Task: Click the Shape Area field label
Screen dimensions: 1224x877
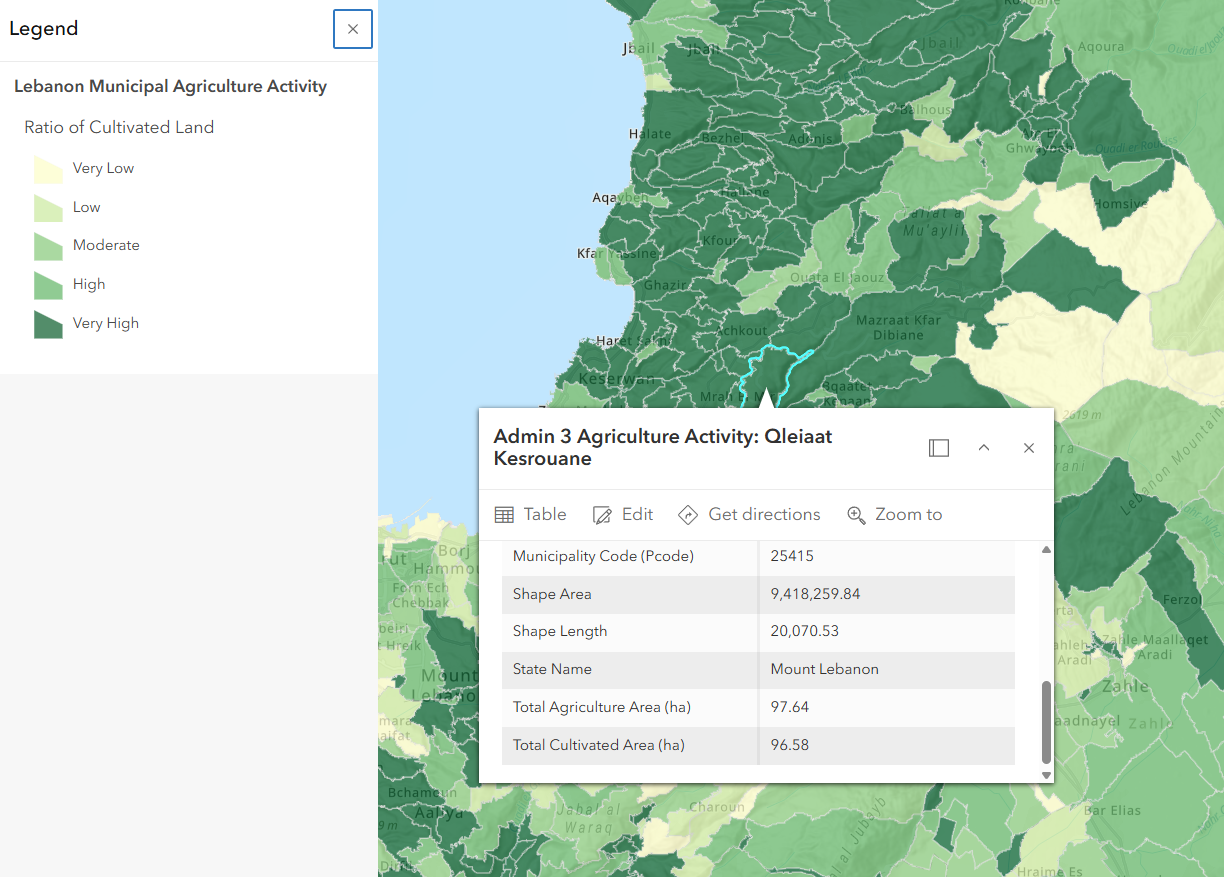Action: click(552, 594)
